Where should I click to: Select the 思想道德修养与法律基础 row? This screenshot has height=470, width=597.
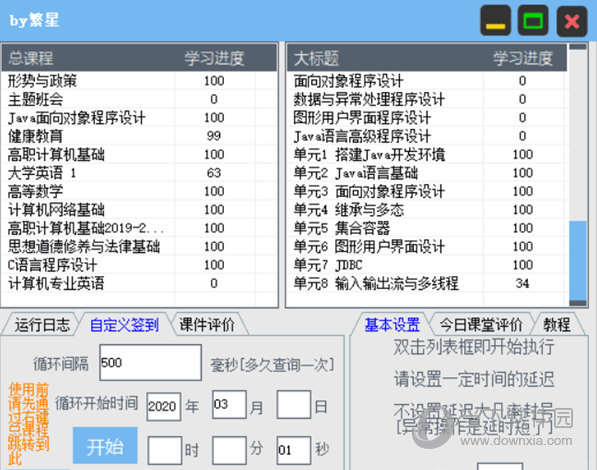pos(139,246)
